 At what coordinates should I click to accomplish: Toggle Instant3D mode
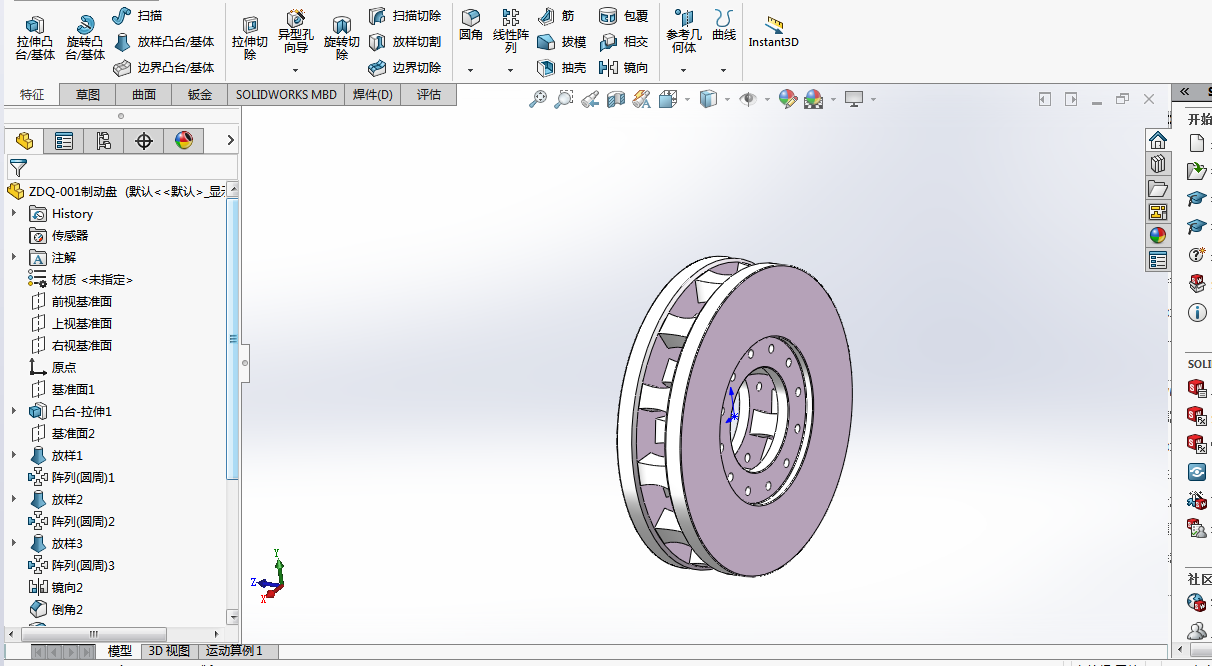[x=773, y=31]
